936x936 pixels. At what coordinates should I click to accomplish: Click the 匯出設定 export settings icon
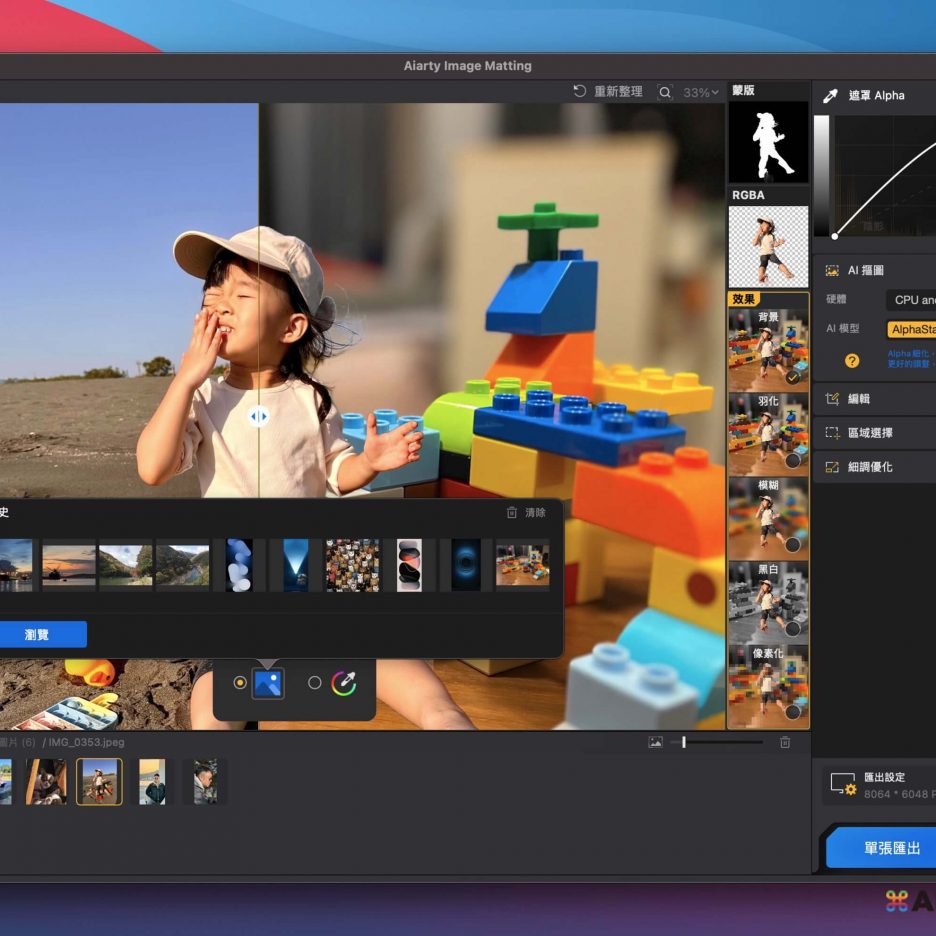point(843,785)
